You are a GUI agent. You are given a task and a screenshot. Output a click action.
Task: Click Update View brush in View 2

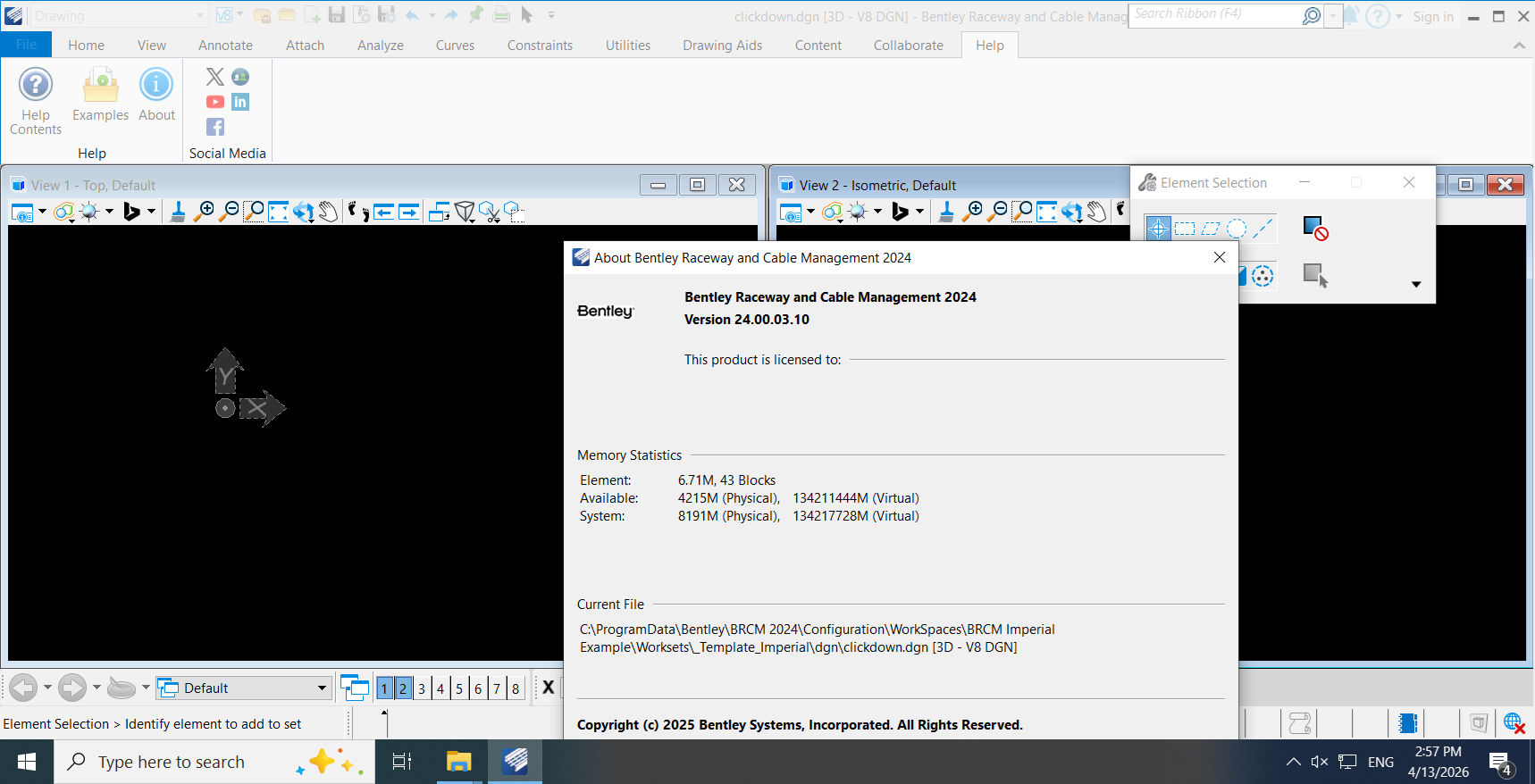[946, 212]
